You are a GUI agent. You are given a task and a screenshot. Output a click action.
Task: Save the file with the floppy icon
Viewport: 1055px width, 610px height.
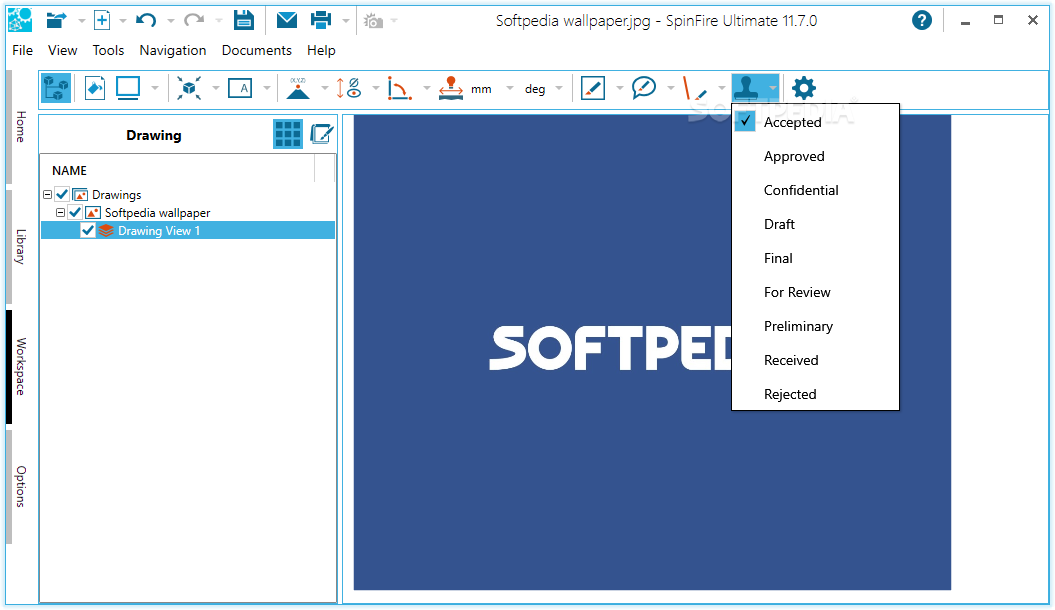click(244, 20)
